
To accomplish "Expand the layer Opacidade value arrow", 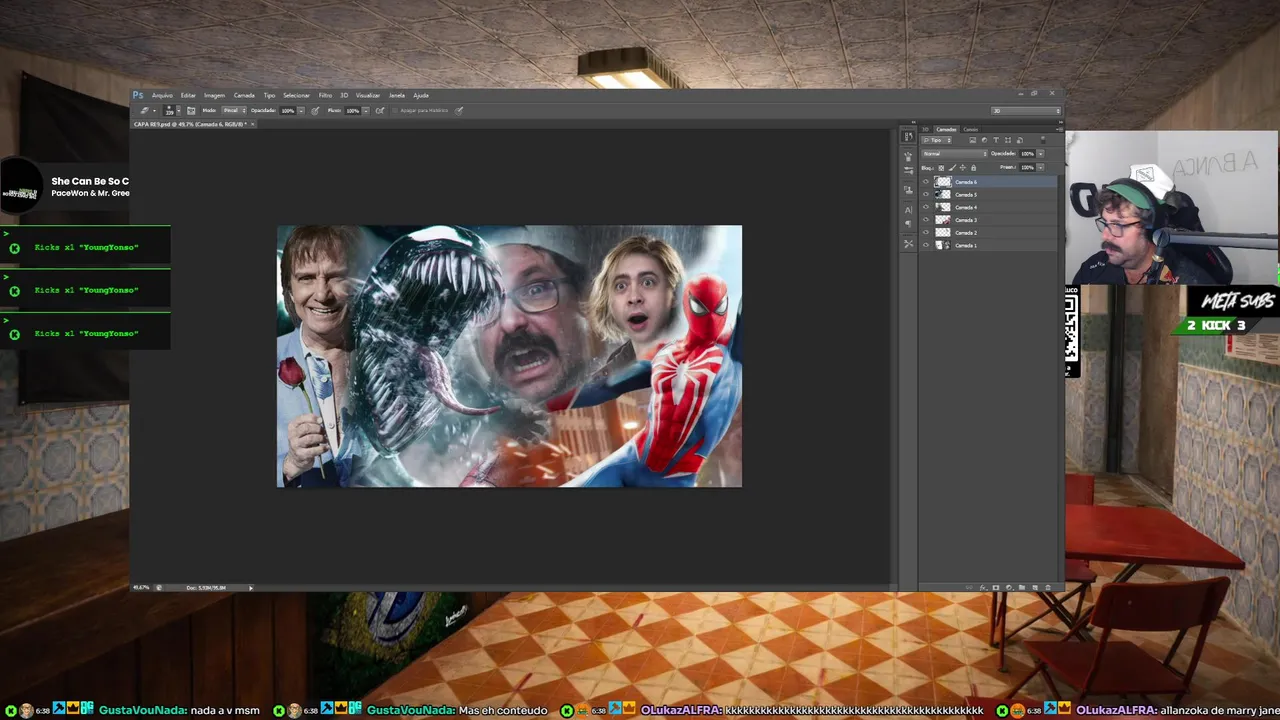I will (1041, 154).
